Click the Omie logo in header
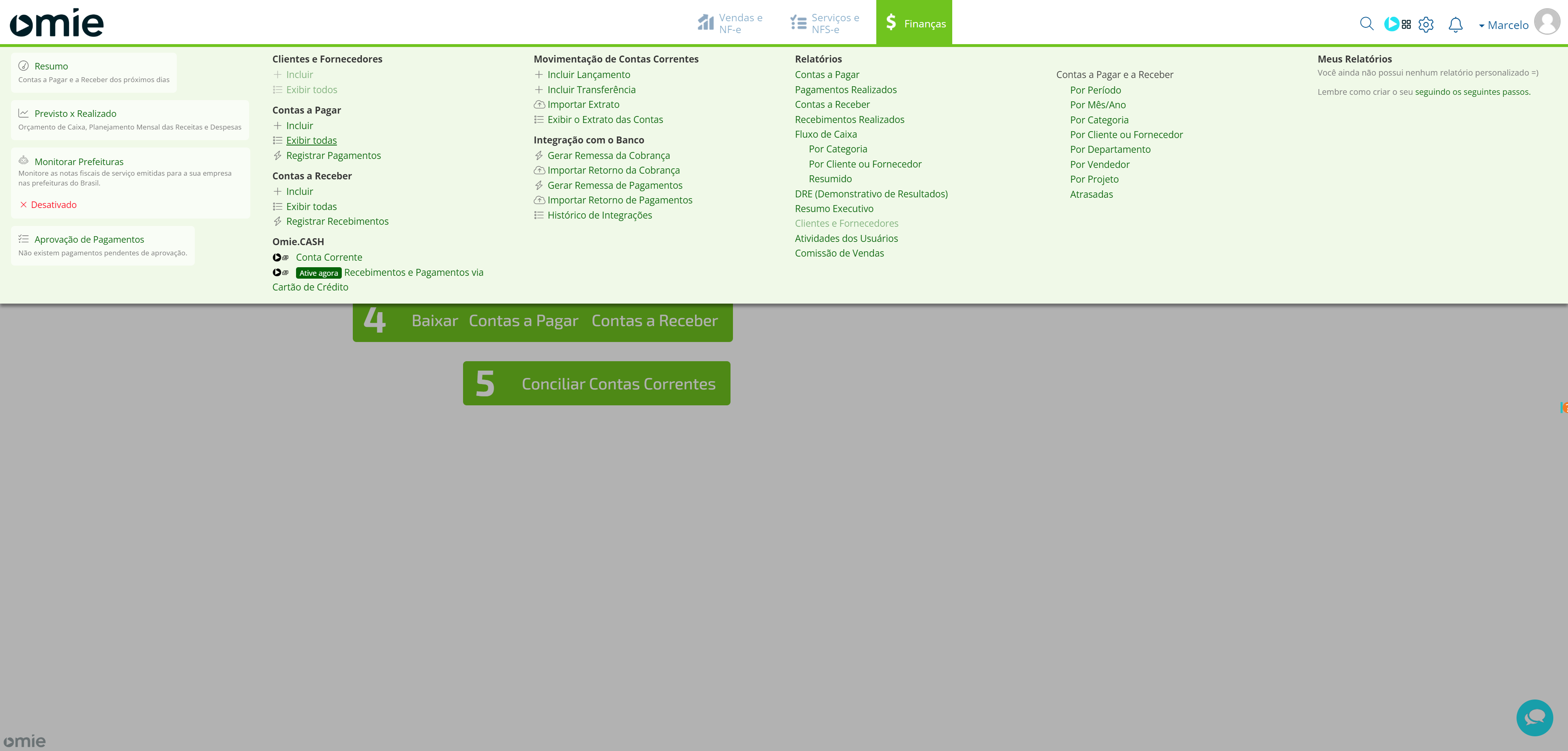1568x751 pixels. [57, 22]
